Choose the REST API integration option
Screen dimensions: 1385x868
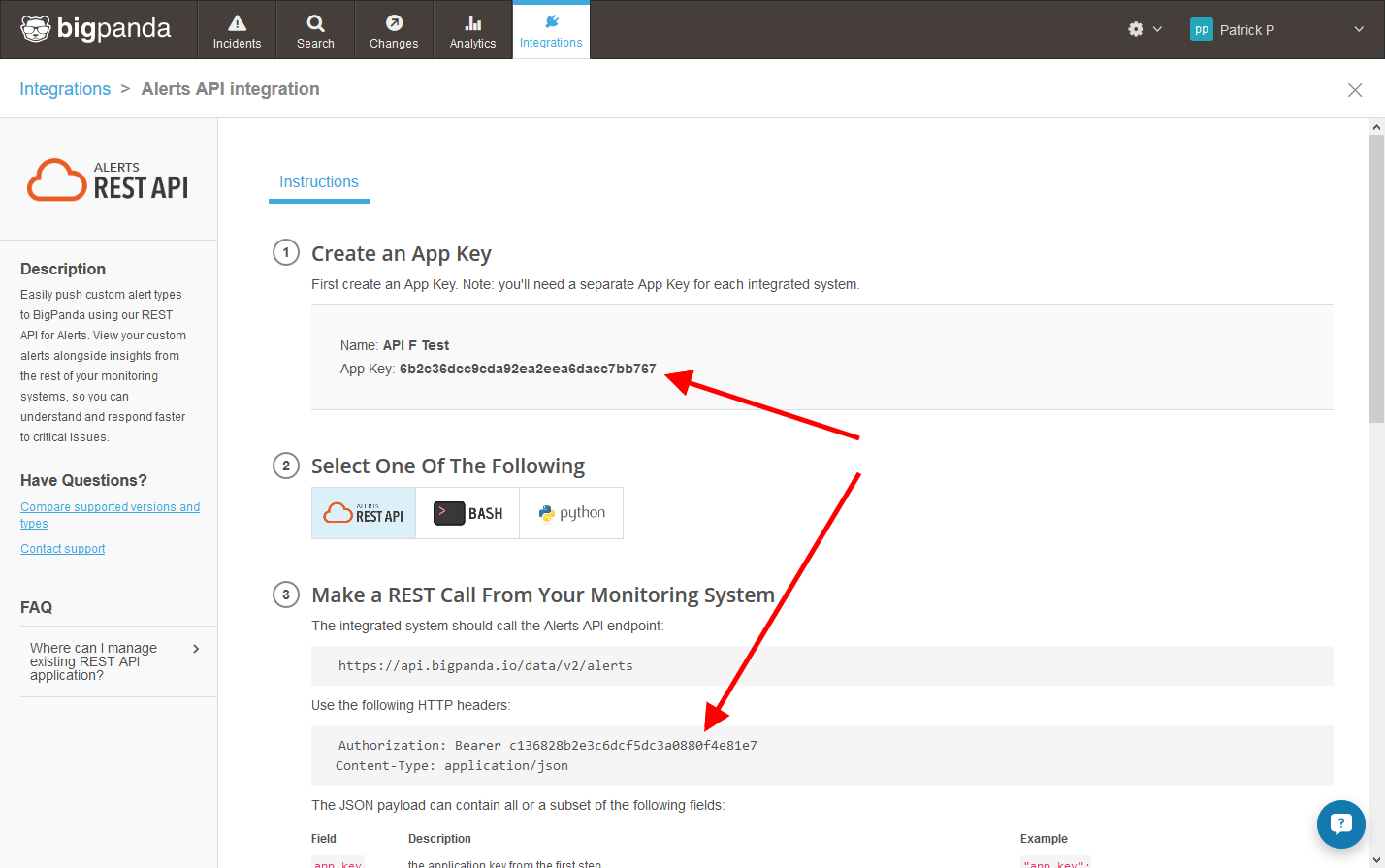click(x=364, y=513)
